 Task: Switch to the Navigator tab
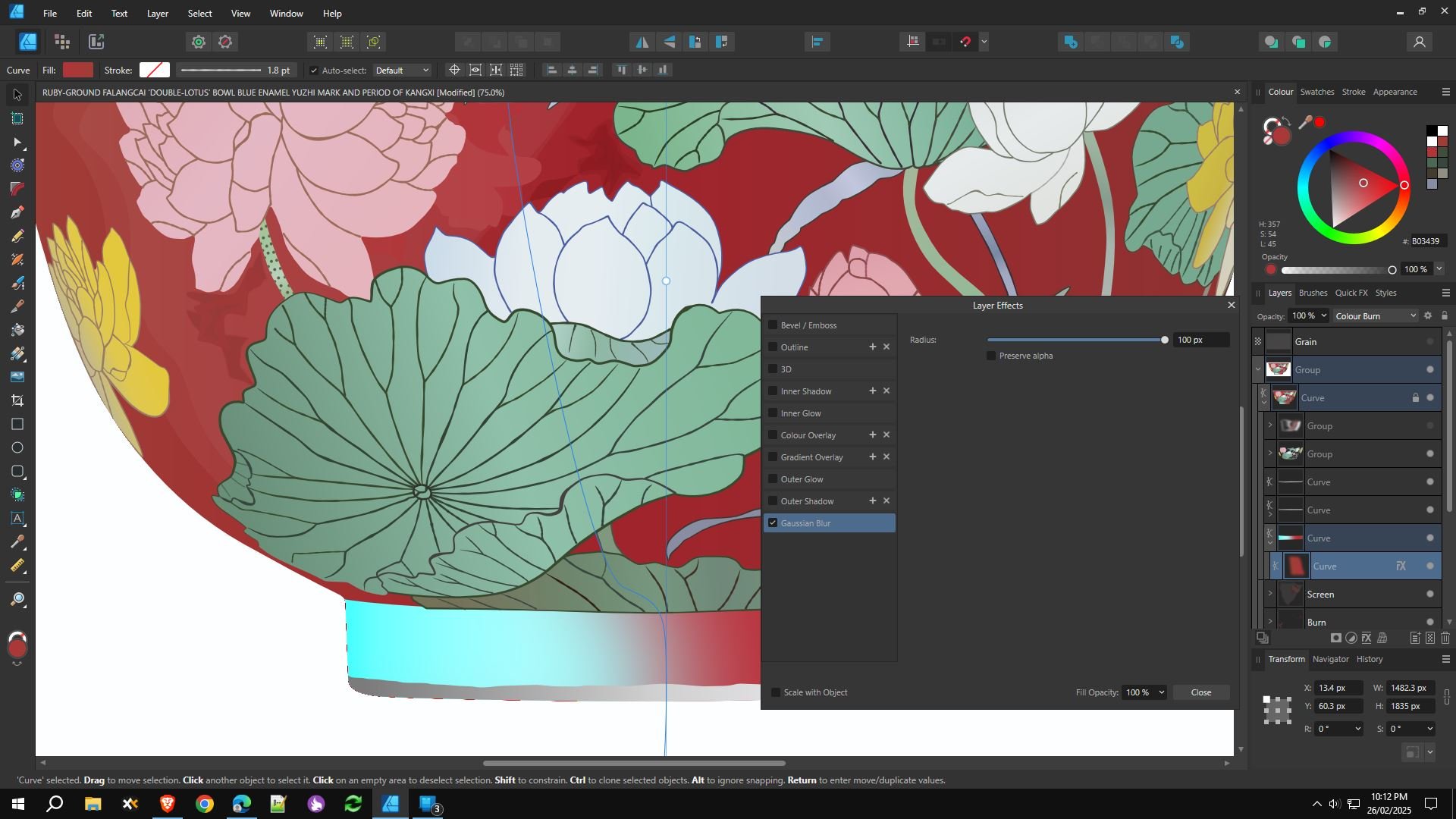coord(1330,659)
